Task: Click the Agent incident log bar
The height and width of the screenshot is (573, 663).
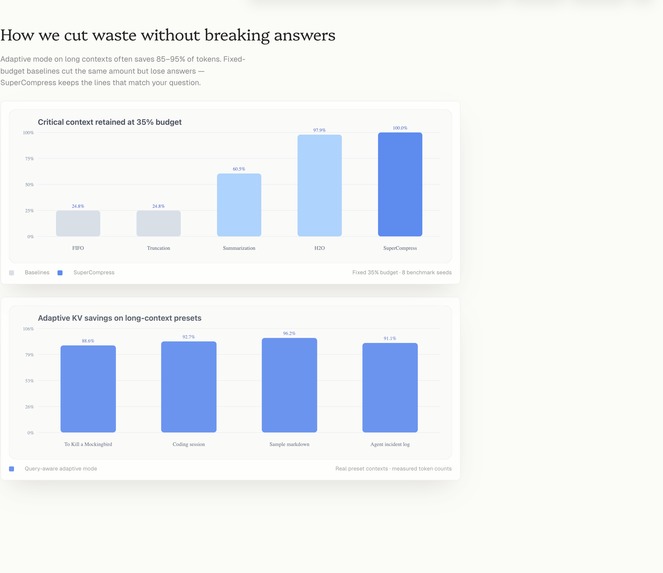Action: (390, 387)
